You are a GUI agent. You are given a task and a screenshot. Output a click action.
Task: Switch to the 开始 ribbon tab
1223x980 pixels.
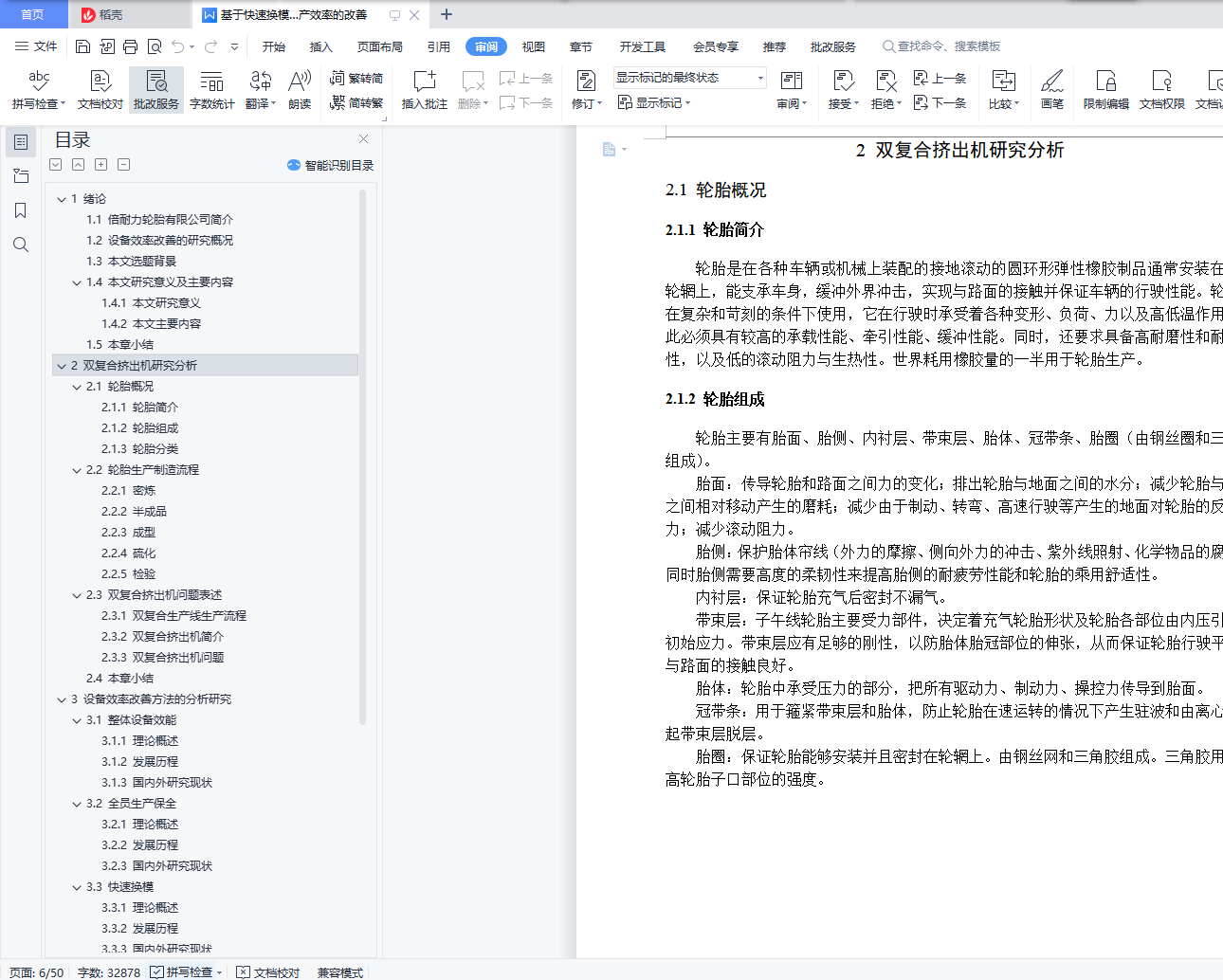pos(274,46)
